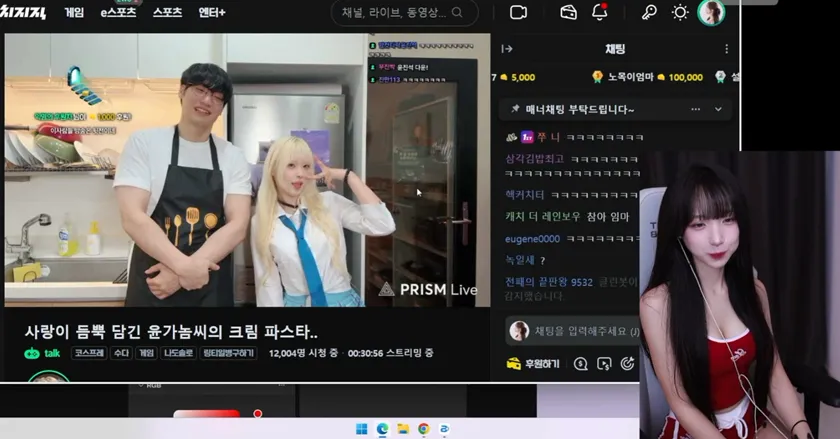
Task: Click the stream video player
Action: pos(247,170)
